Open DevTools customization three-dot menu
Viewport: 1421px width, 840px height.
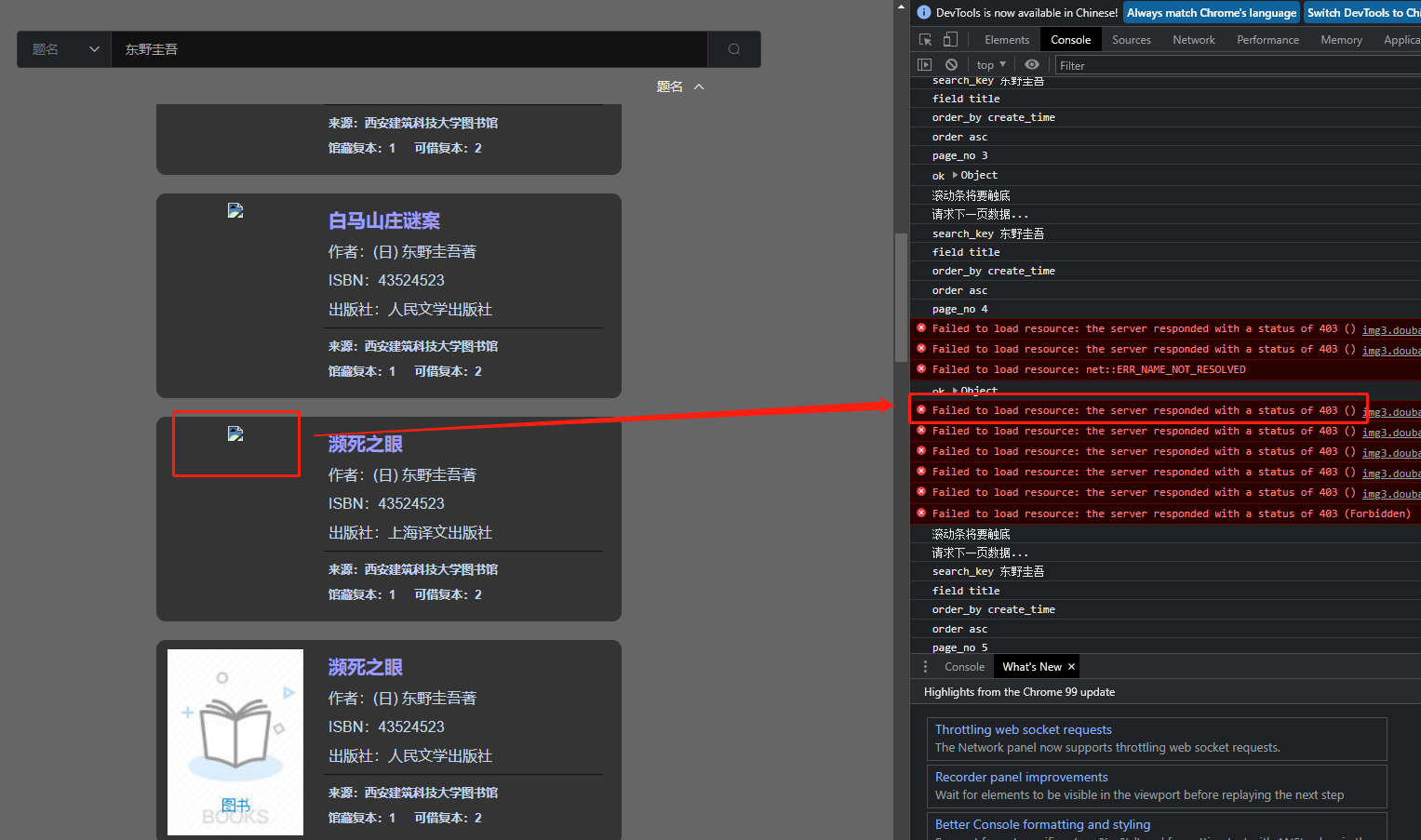pos(924,666)
